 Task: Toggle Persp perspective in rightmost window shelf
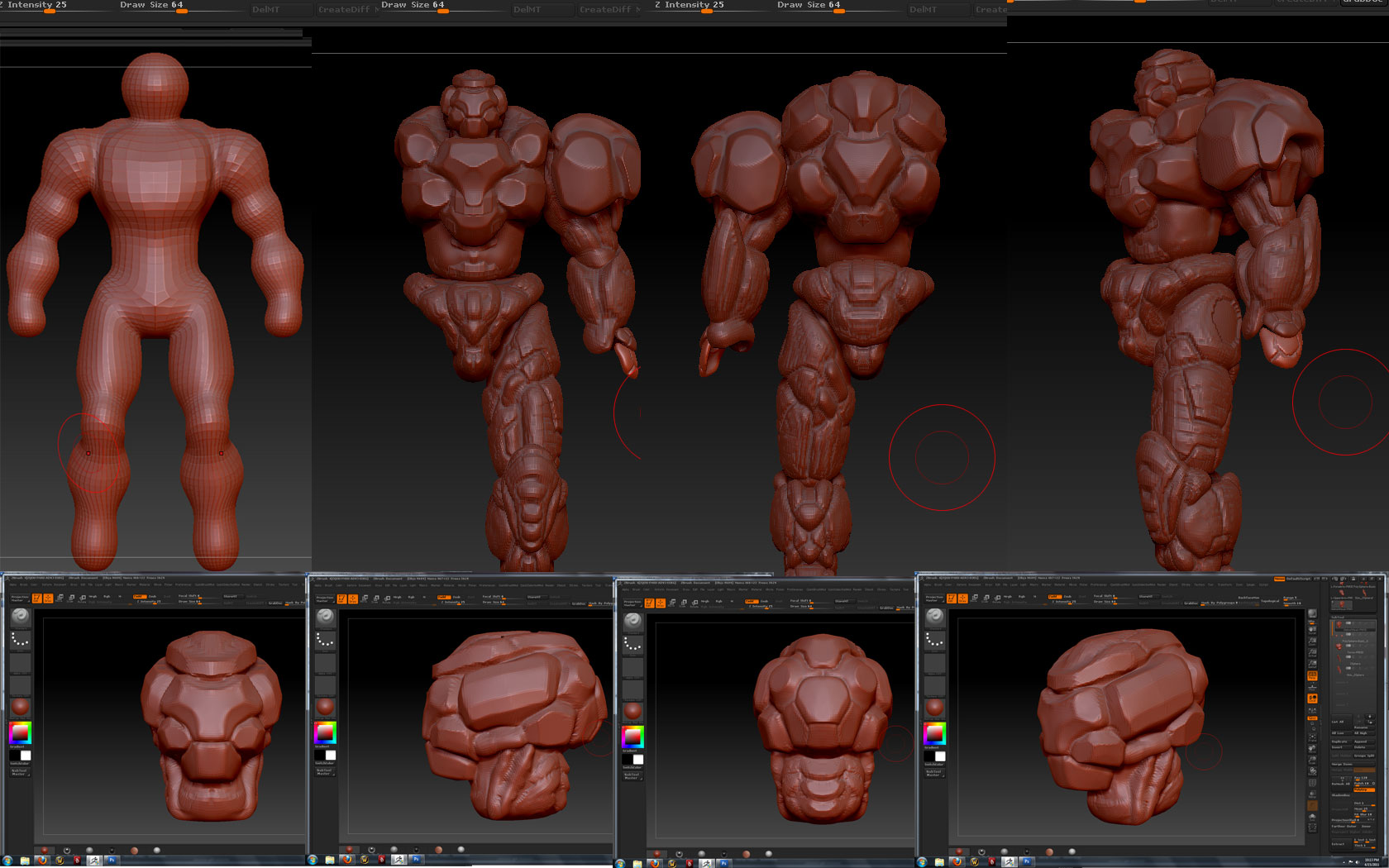coord(1312,675)
